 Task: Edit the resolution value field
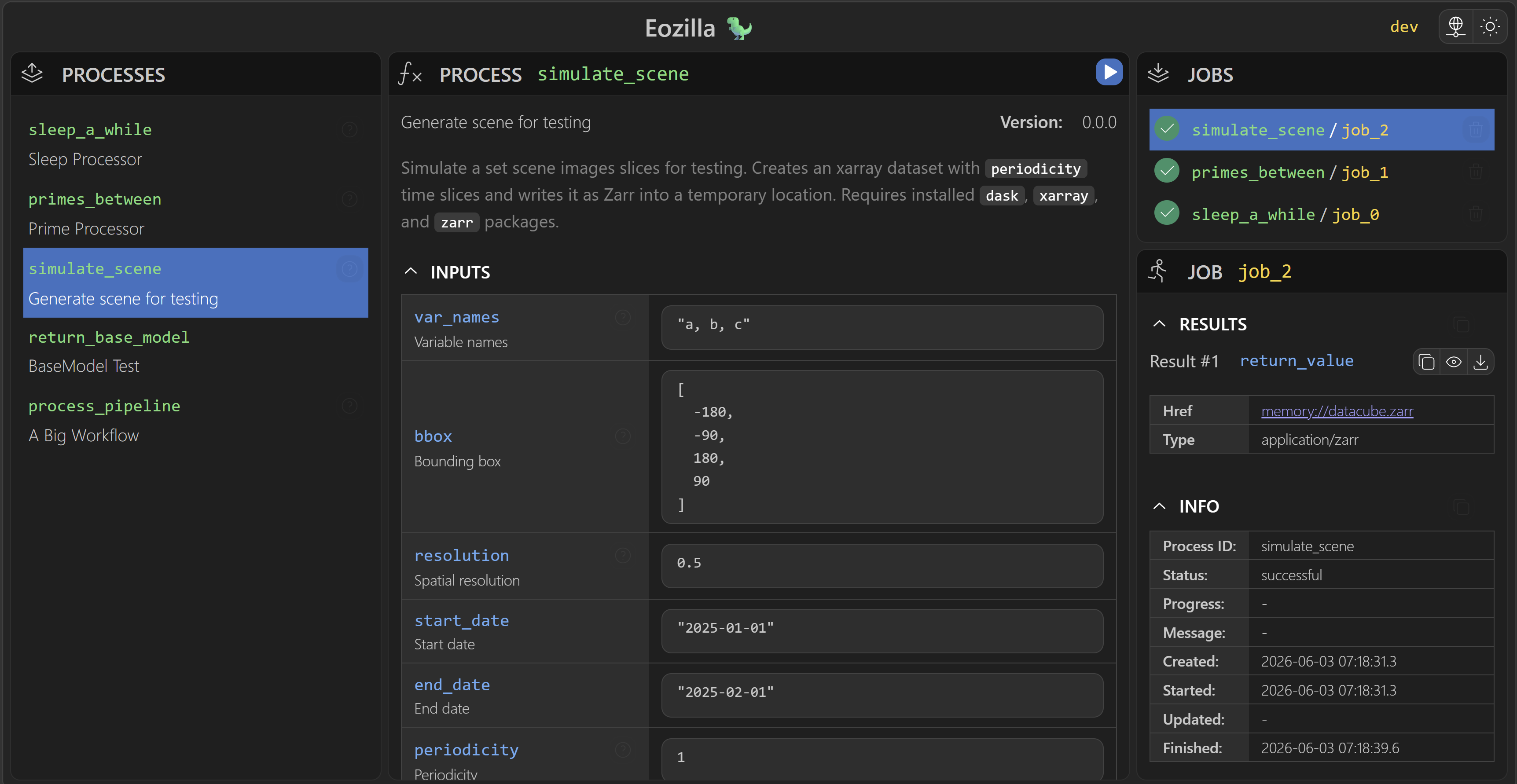coord(882,566)
